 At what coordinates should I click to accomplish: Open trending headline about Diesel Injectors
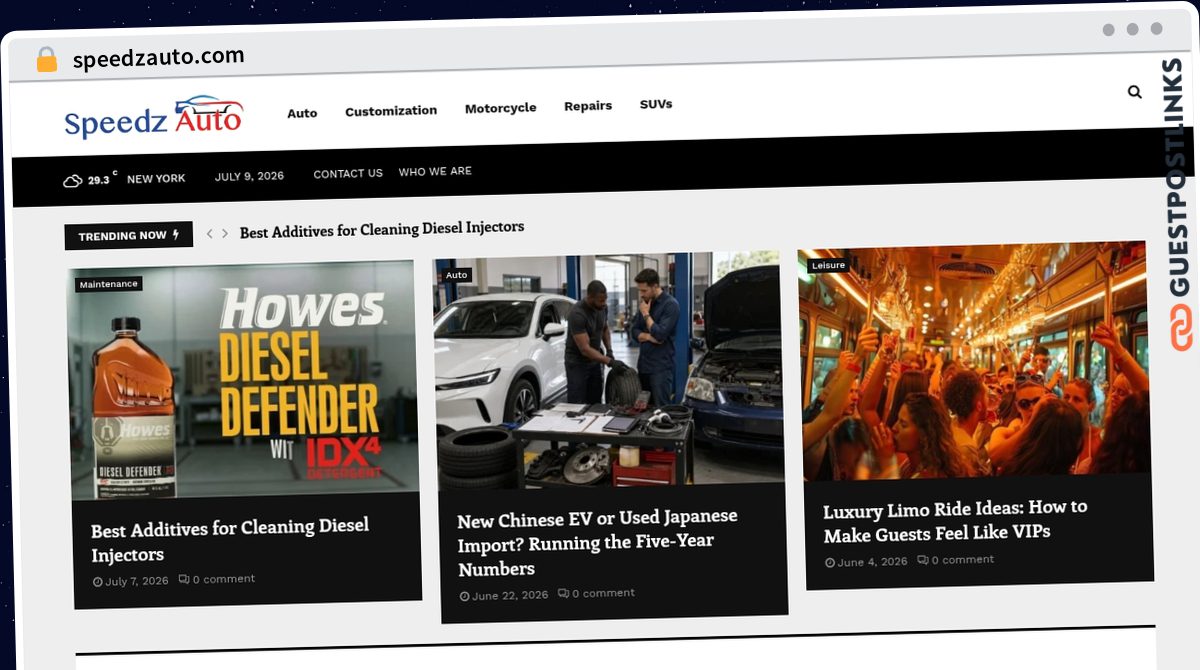(x=382, y=229)
